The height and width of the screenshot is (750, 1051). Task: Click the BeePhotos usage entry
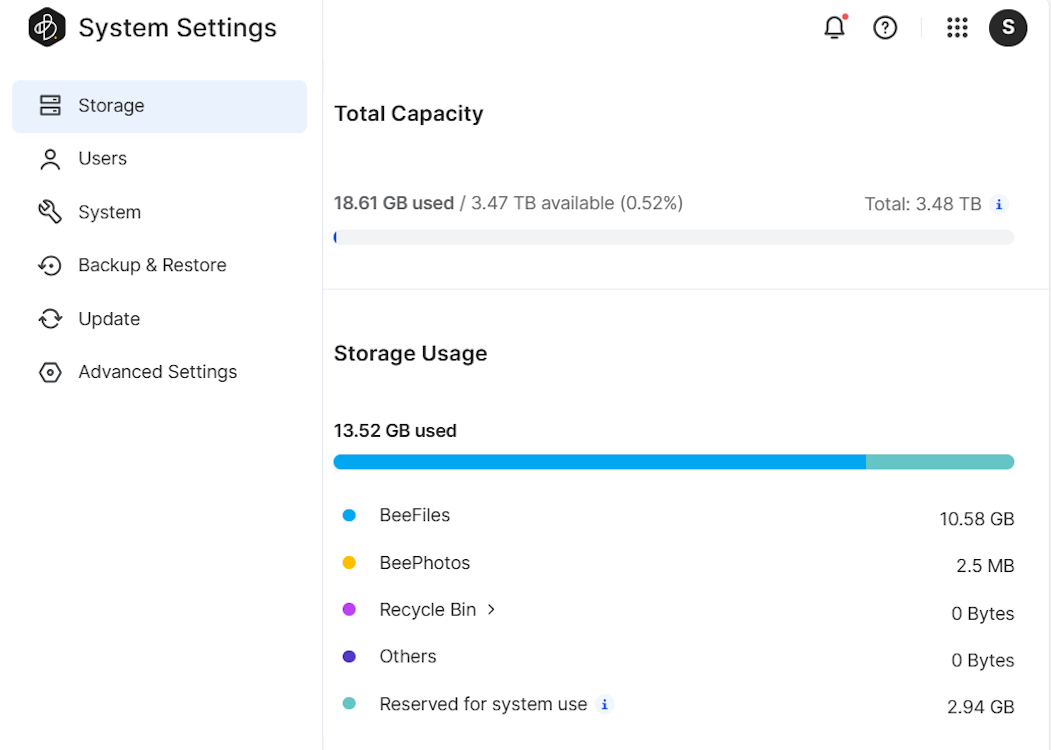click(x=424, y=562)
